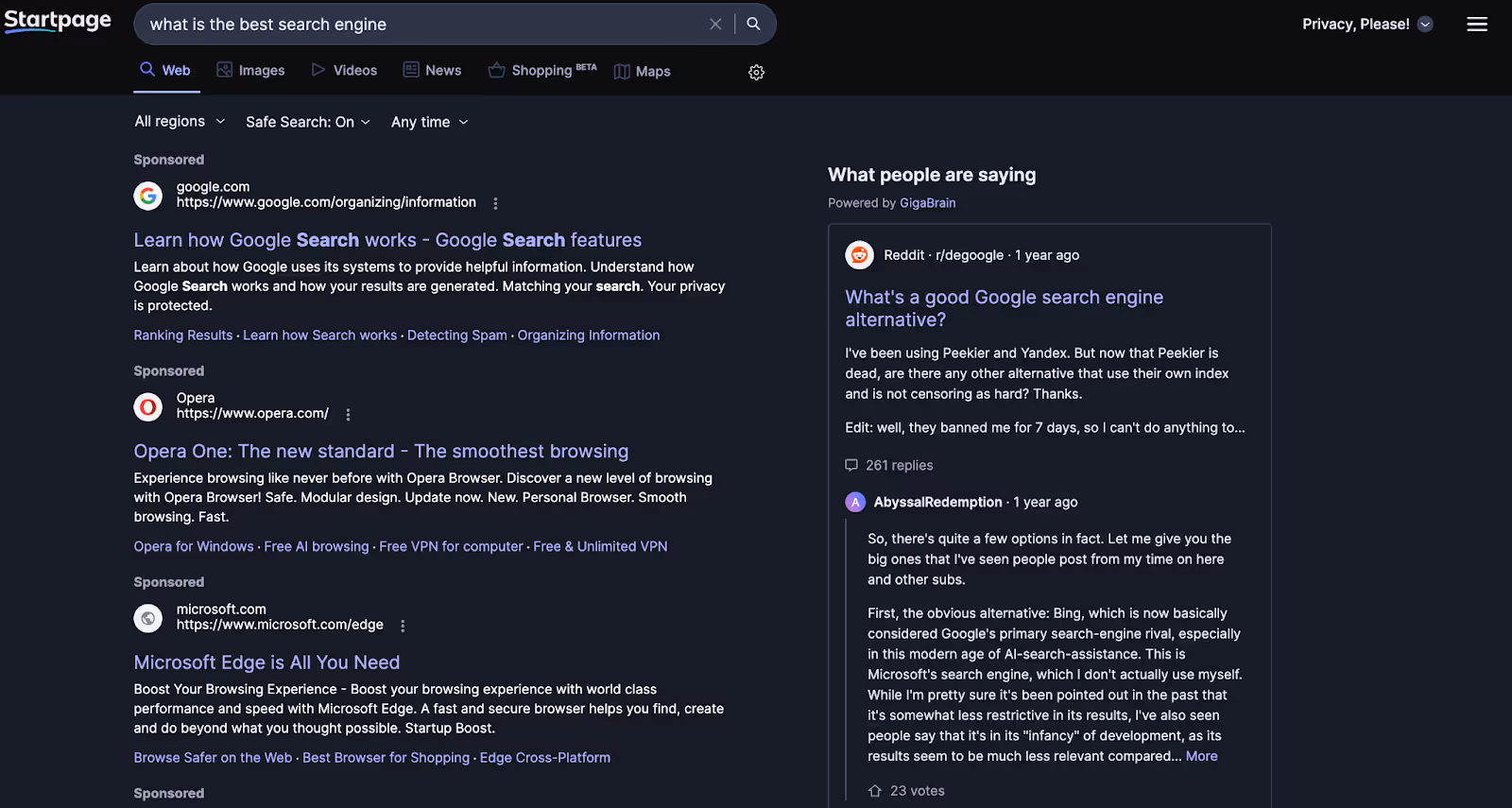Switch to the Videos tab
The image size is (1512, 808).
(x=344, y=71)
